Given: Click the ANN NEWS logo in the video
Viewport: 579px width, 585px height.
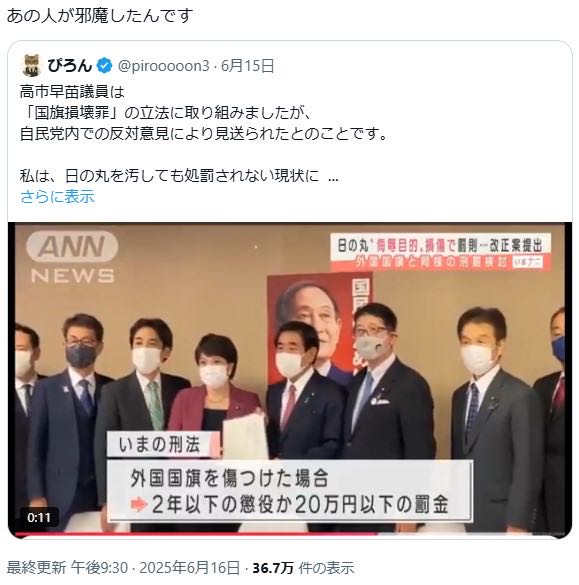Looking at the screenshot, I should 72,257.
